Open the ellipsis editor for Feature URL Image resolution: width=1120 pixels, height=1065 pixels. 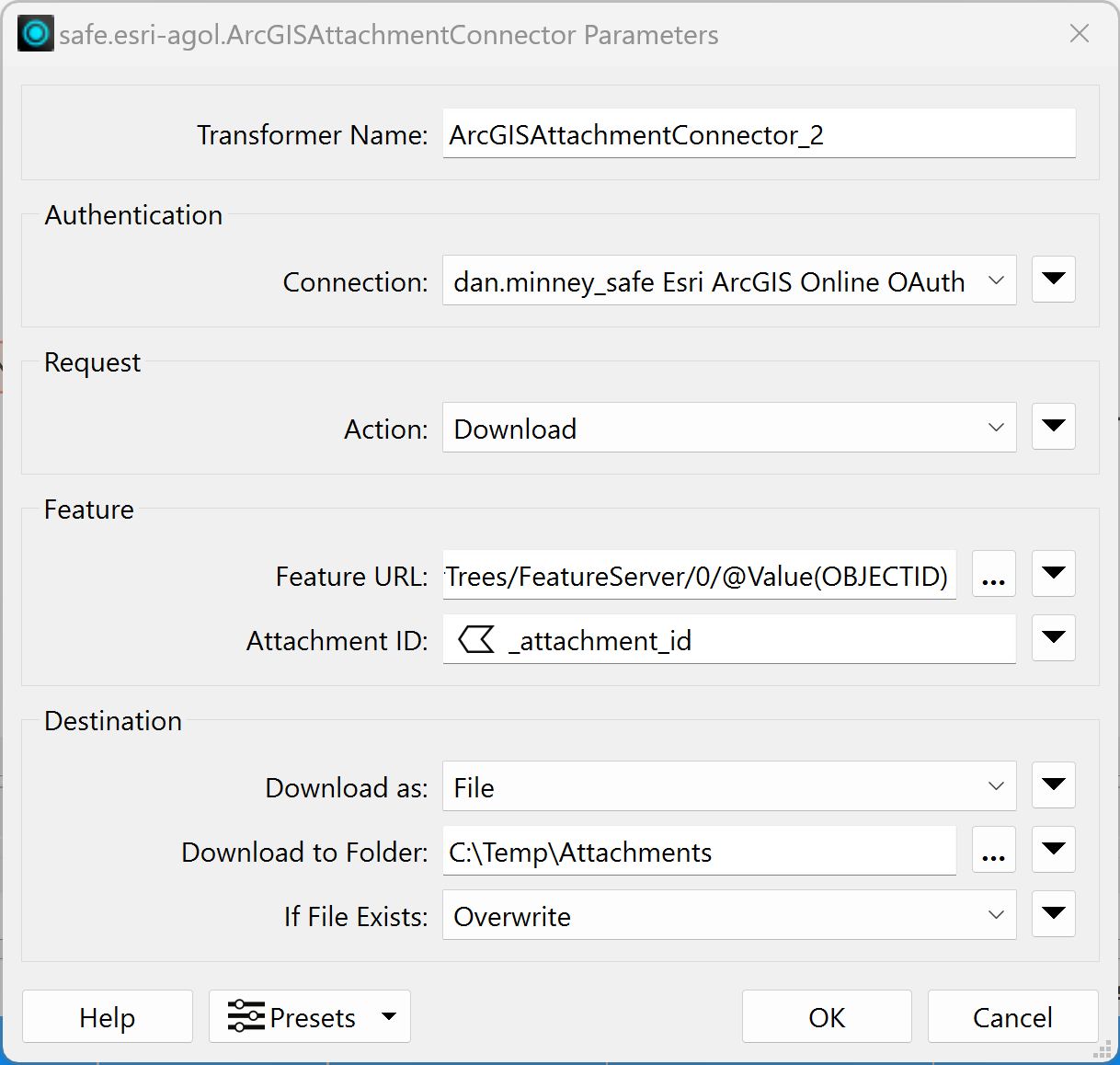point(994,575)
